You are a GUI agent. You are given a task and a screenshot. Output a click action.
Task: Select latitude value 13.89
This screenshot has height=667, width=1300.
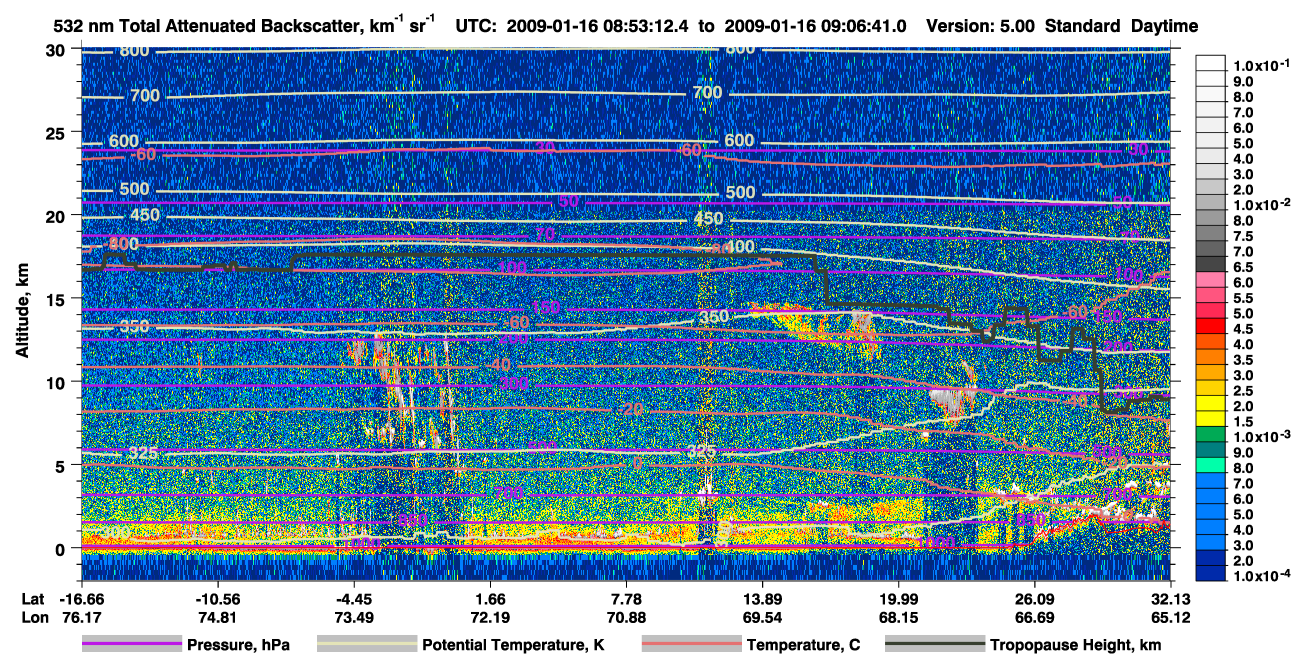click(762, 599)
